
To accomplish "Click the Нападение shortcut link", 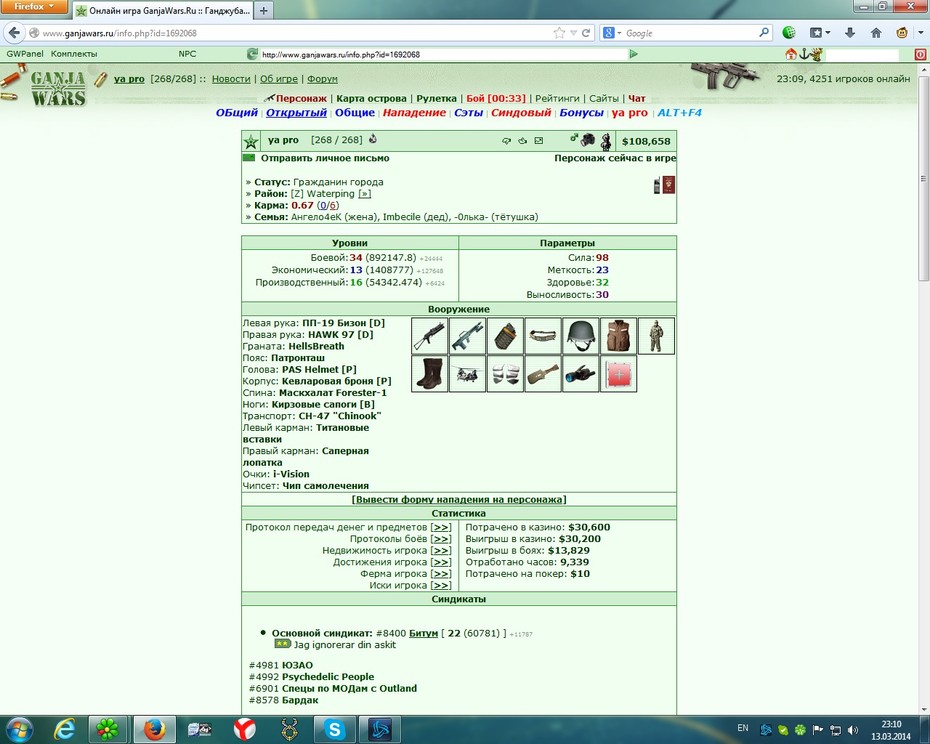I will pyautogui.click(x=414, y=112).
